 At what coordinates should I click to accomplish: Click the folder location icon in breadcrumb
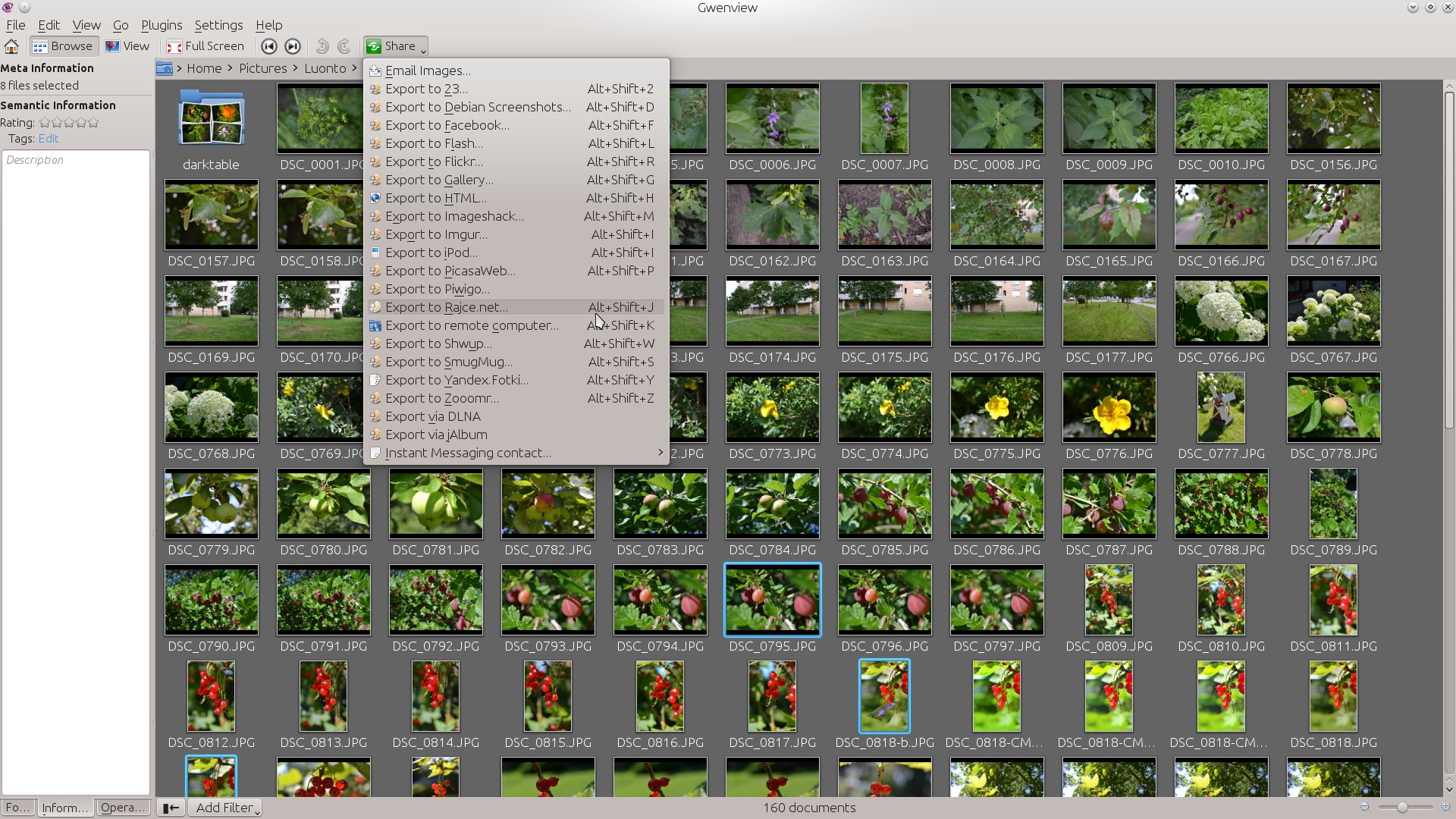pyautogui.click(x=164, y=68)
